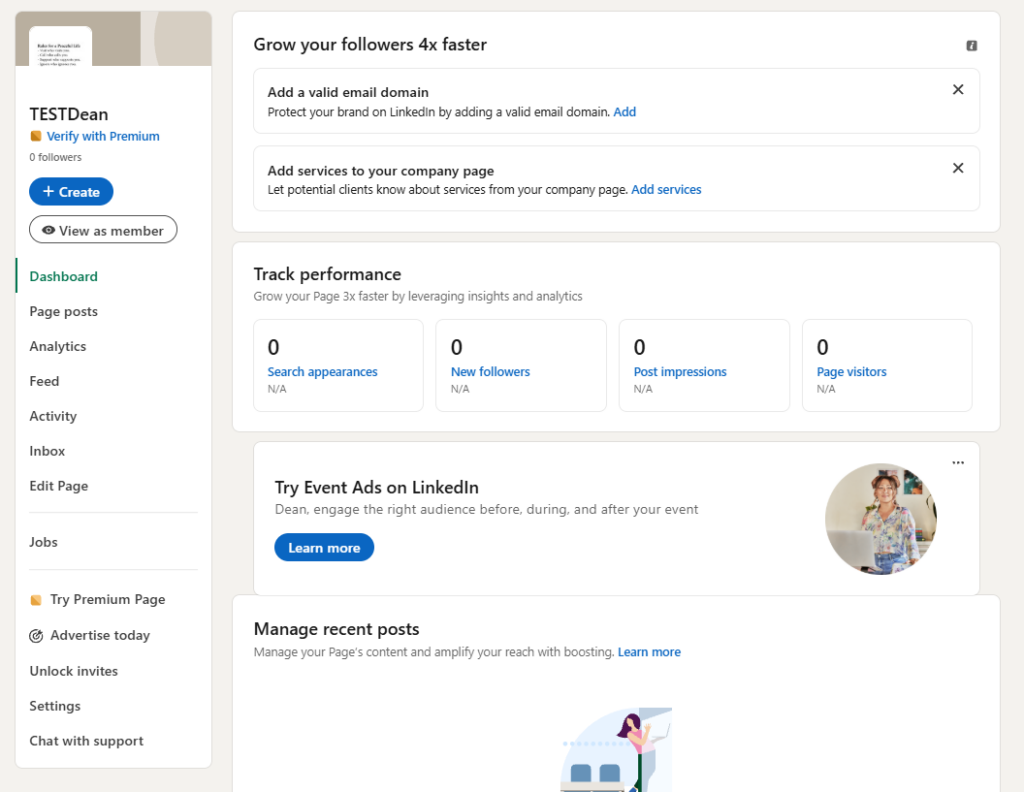Click the empty posts illustration
Viewport: 1024px width, 792px height.
click(x=616, y=750)
